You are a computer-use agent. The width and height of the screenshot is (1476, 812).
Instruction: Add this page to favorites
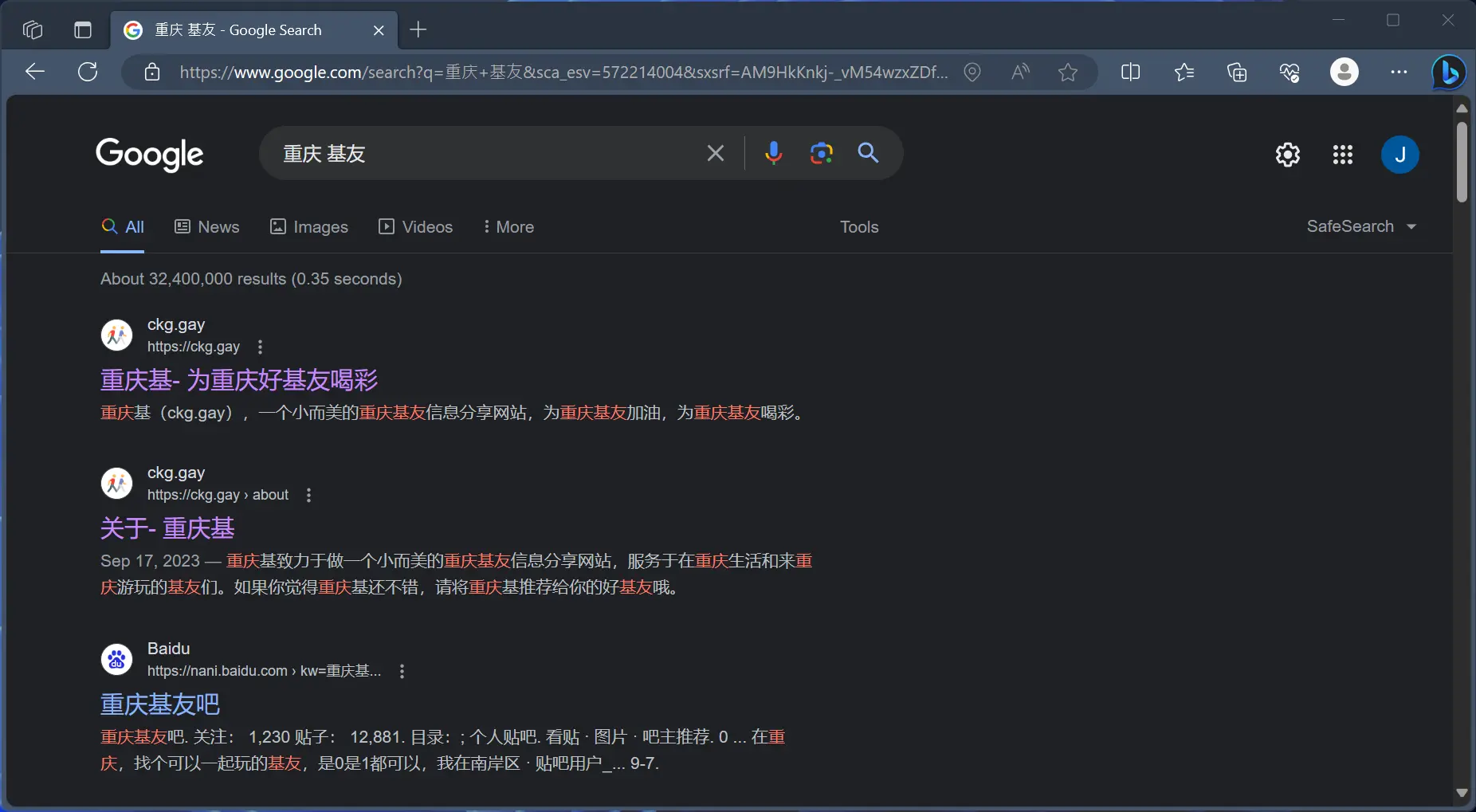[1067, 73]
